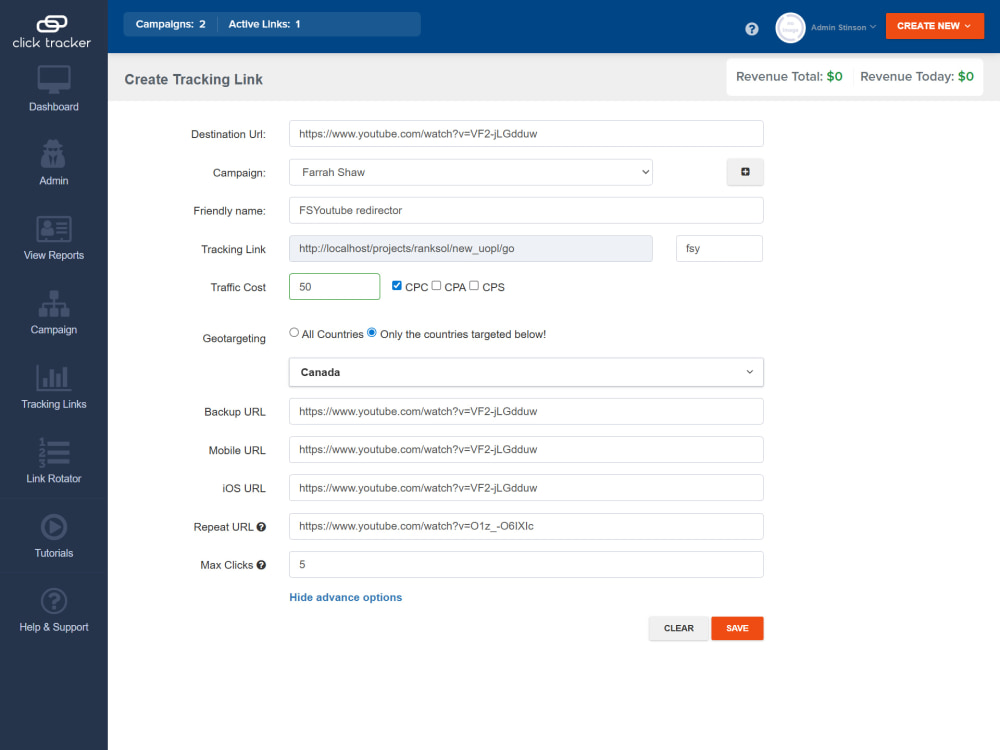1000x750 pixels.
Task: Click the SAVE button
Action: pyautogui.click(x=737, y=628)
